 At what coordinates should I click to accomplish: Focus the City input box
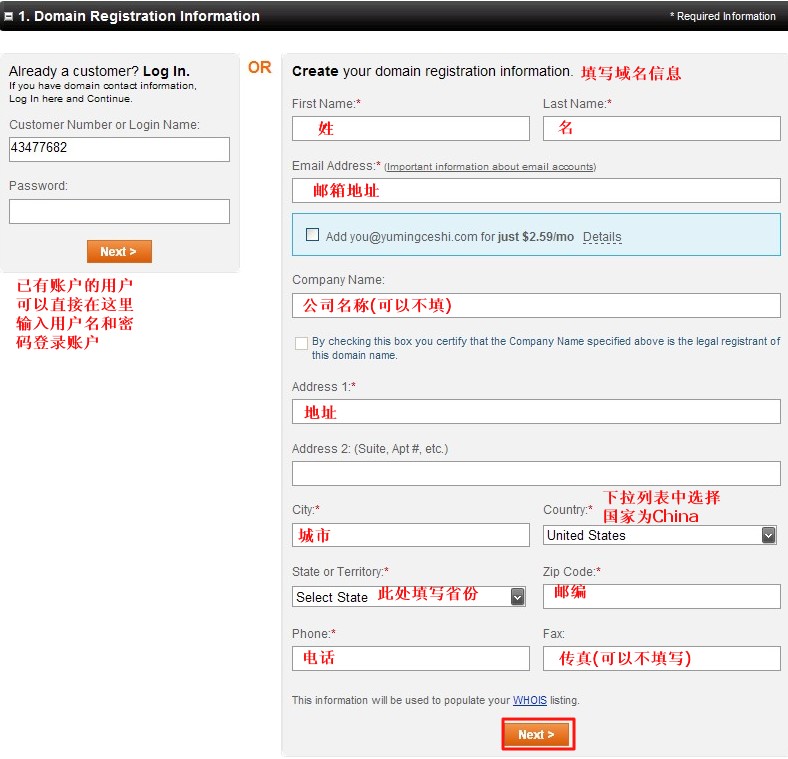click(410, 535)
